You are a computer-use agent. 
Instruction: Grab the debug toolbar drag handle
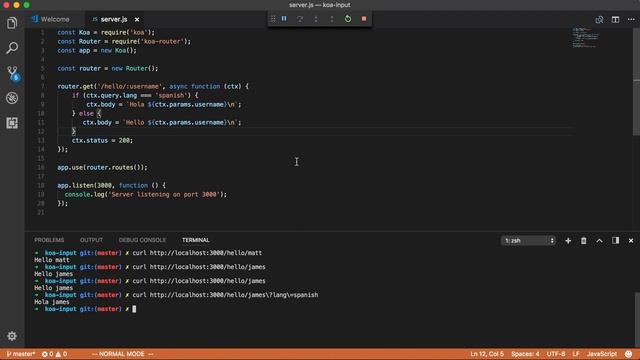[x=273, y=19]
